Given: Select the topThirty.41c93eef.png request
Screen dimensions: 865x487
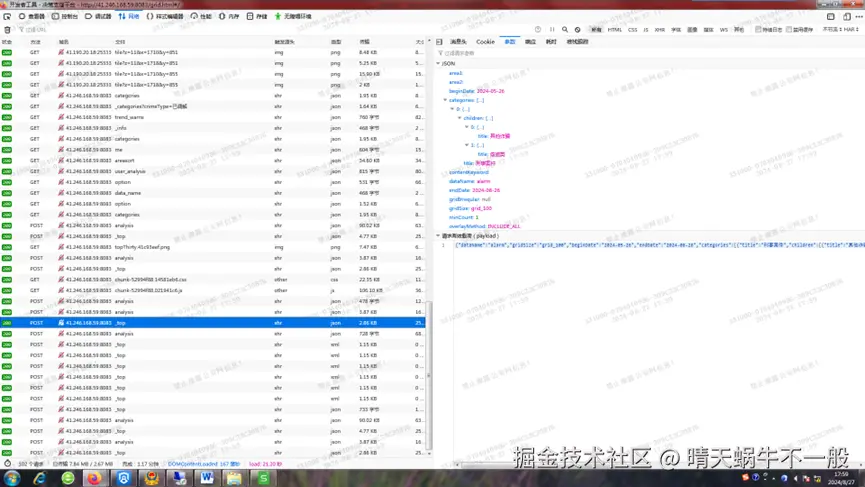Looking at the screenshot, I should [x=213, y=247].
